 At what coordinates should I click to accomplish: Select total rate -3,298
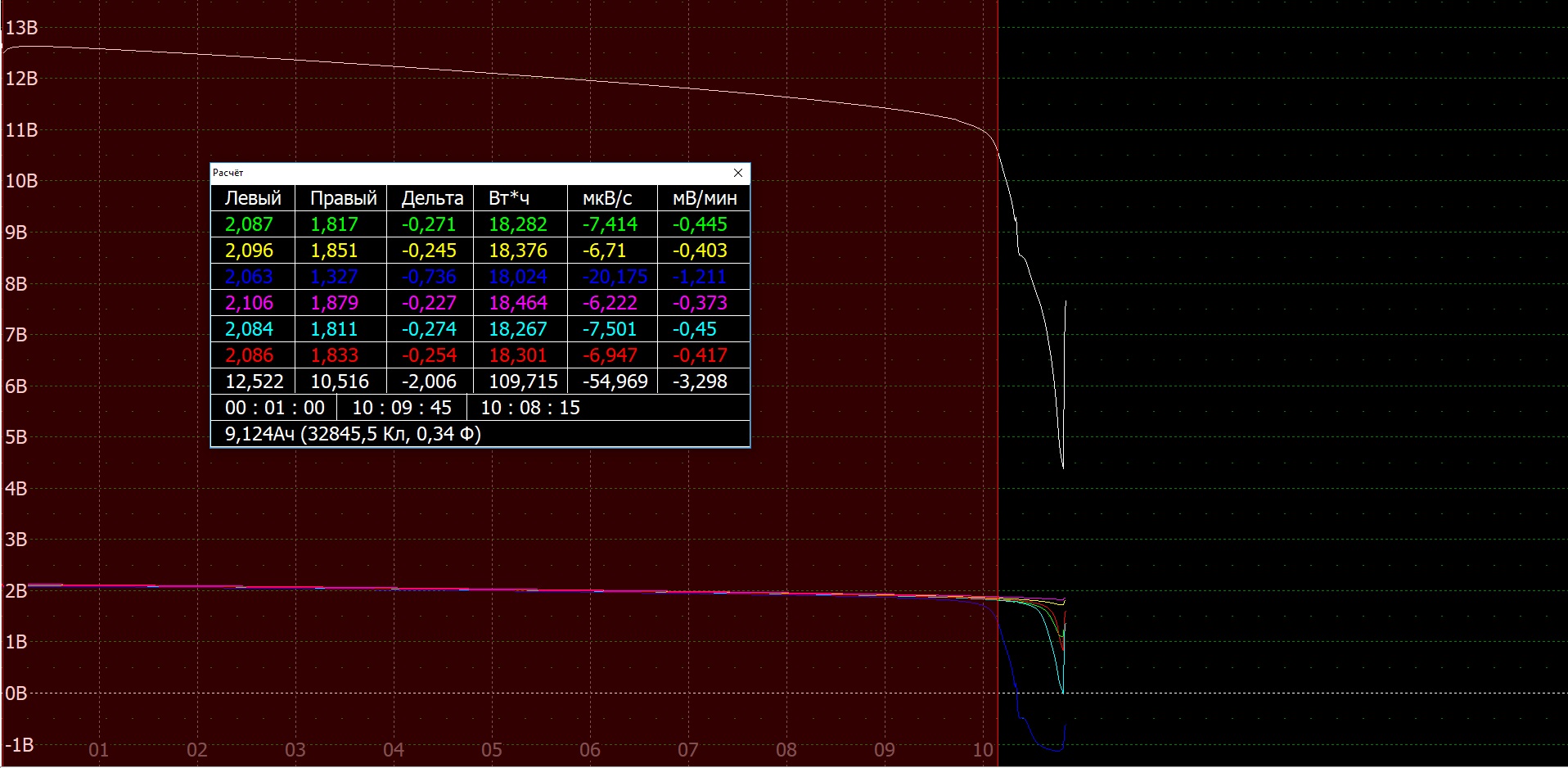point(700,382)
